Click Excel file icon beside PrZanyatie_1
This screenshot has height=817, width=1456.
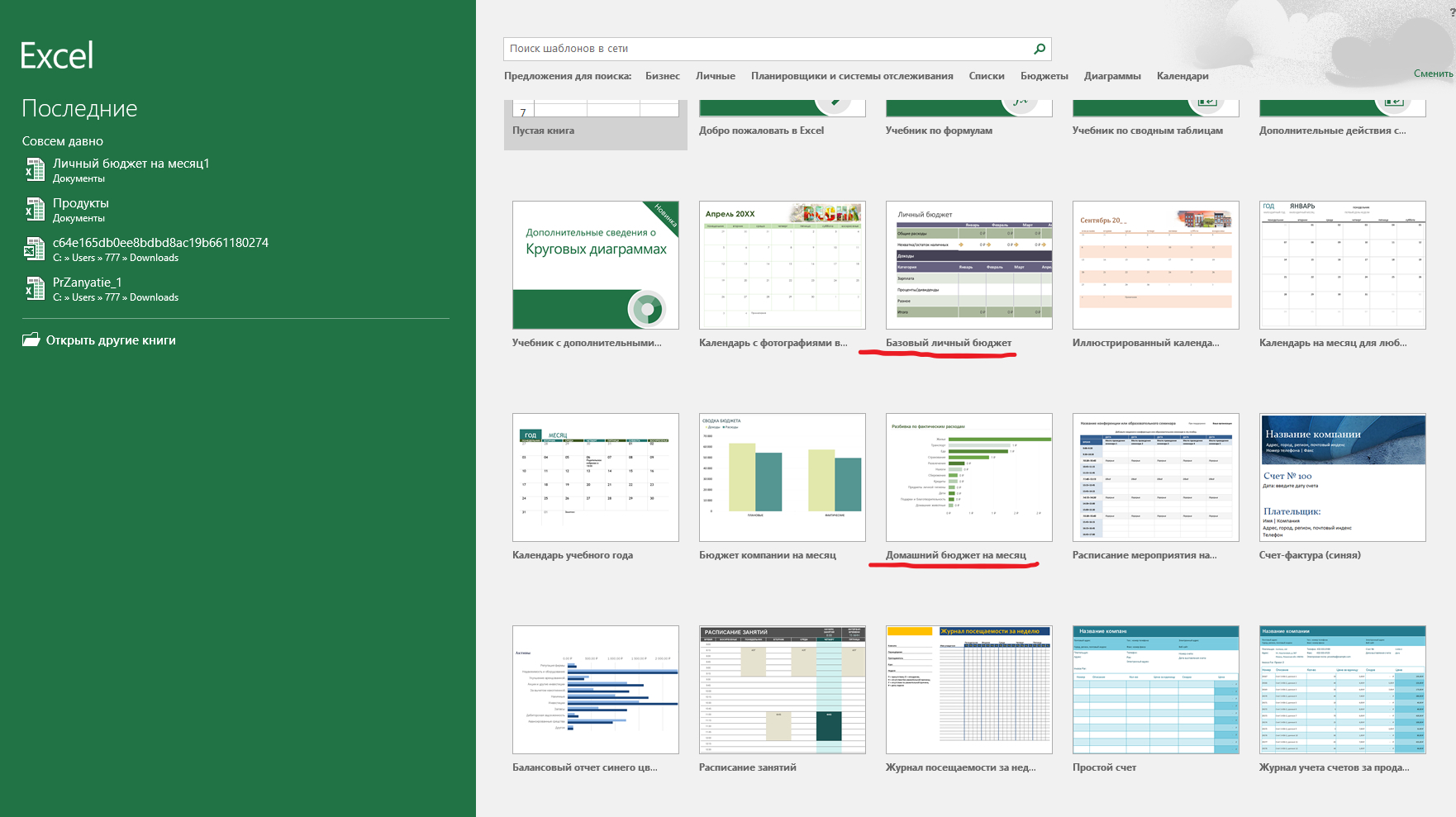35,288
